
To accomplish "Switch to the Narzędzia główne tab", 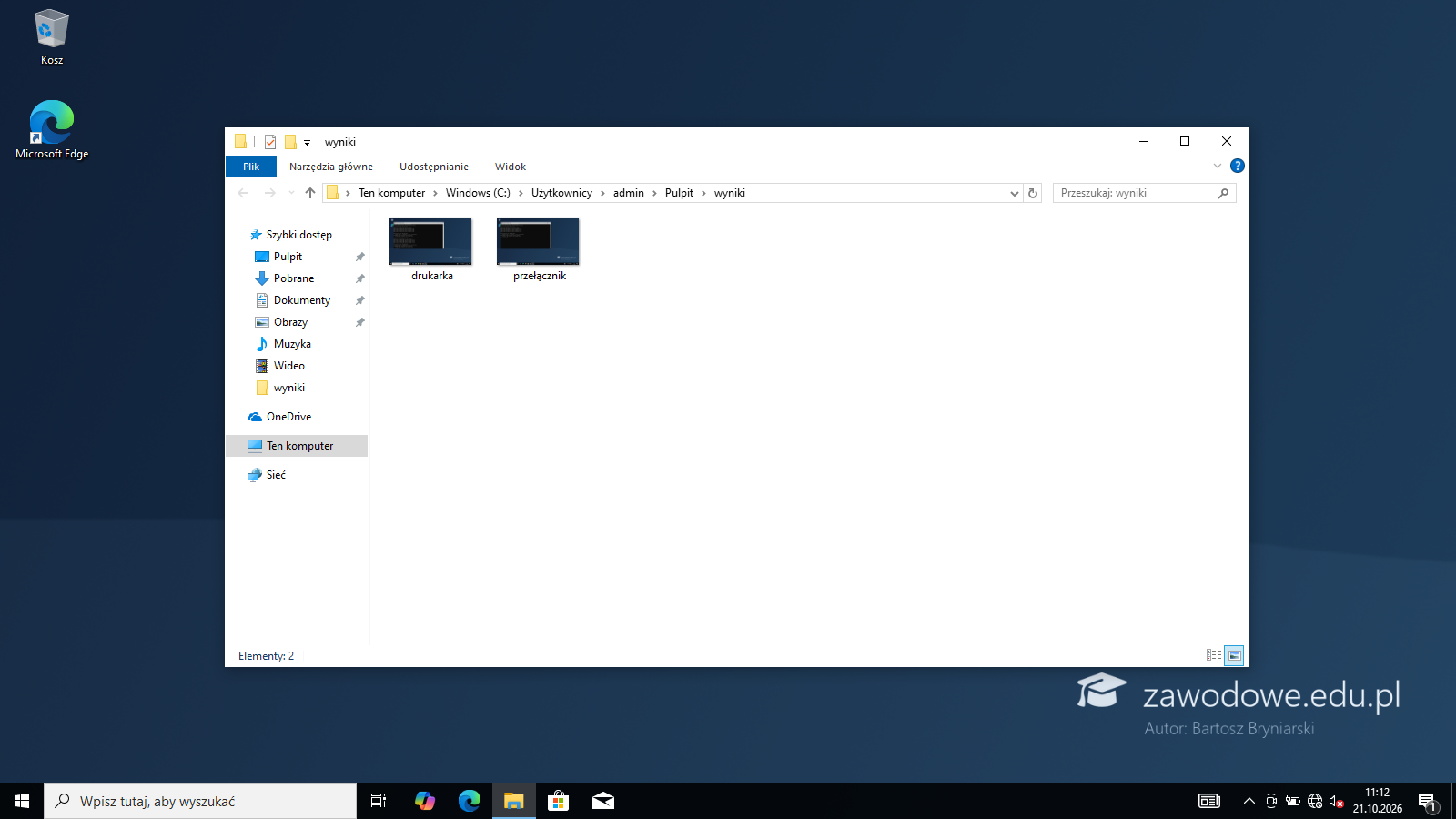I will (x=331, y=167).
